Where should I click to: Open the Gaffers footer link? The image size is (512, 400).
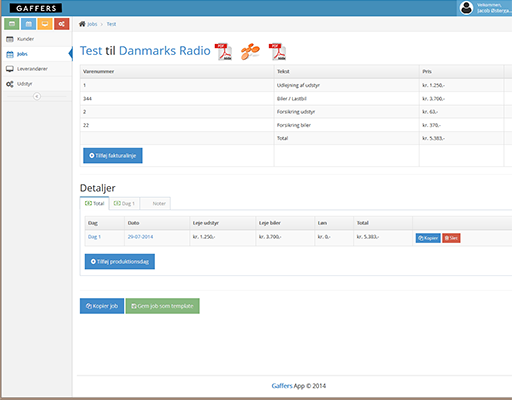click(282, 386)
